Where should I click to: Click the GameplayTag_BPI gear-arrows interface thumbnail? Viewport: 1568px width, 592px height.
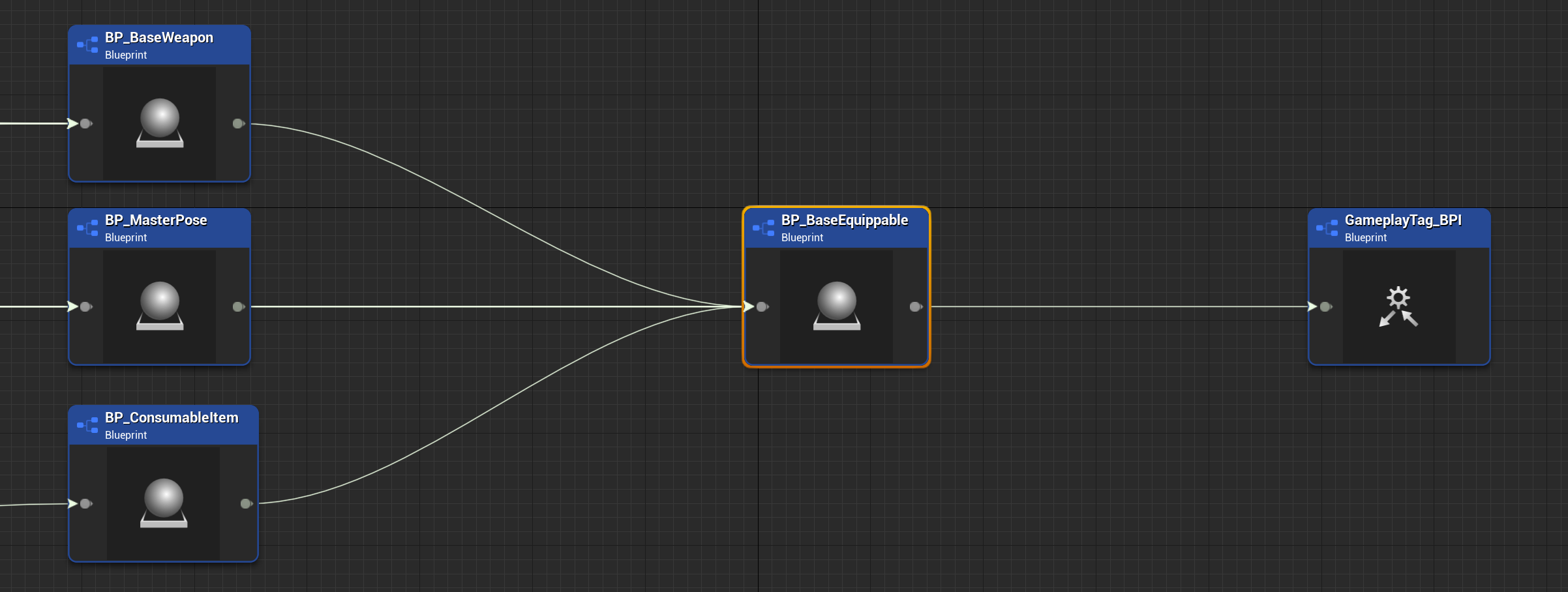pos(1399,306)
